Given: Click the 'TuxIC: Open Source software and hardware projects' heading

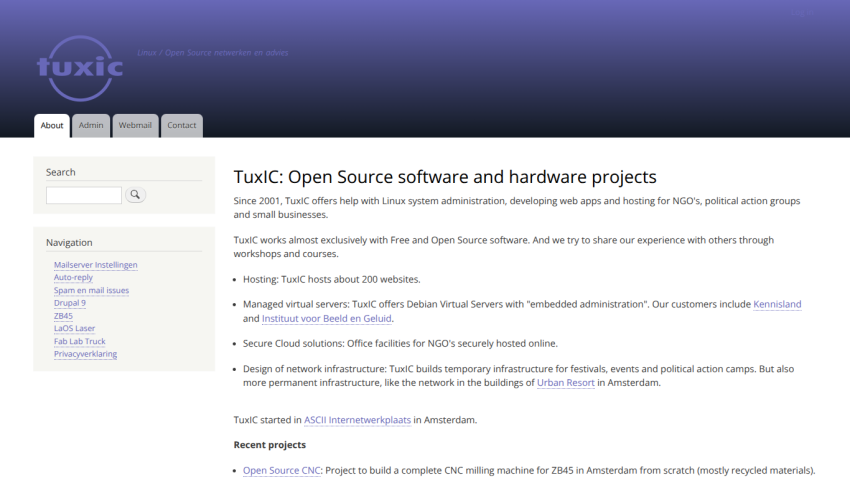Looking at the screenshot, I should pos(445,177).
